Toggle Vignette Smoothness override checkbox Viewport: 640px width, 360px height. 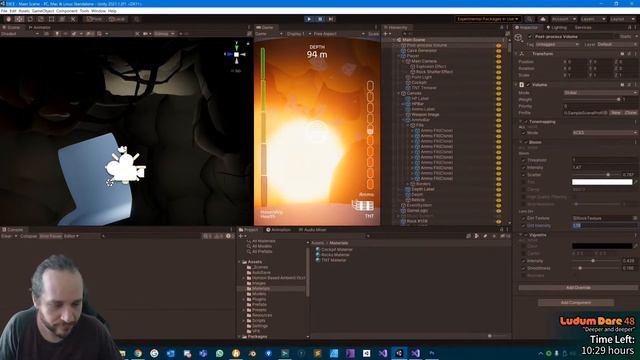(523, 268)
